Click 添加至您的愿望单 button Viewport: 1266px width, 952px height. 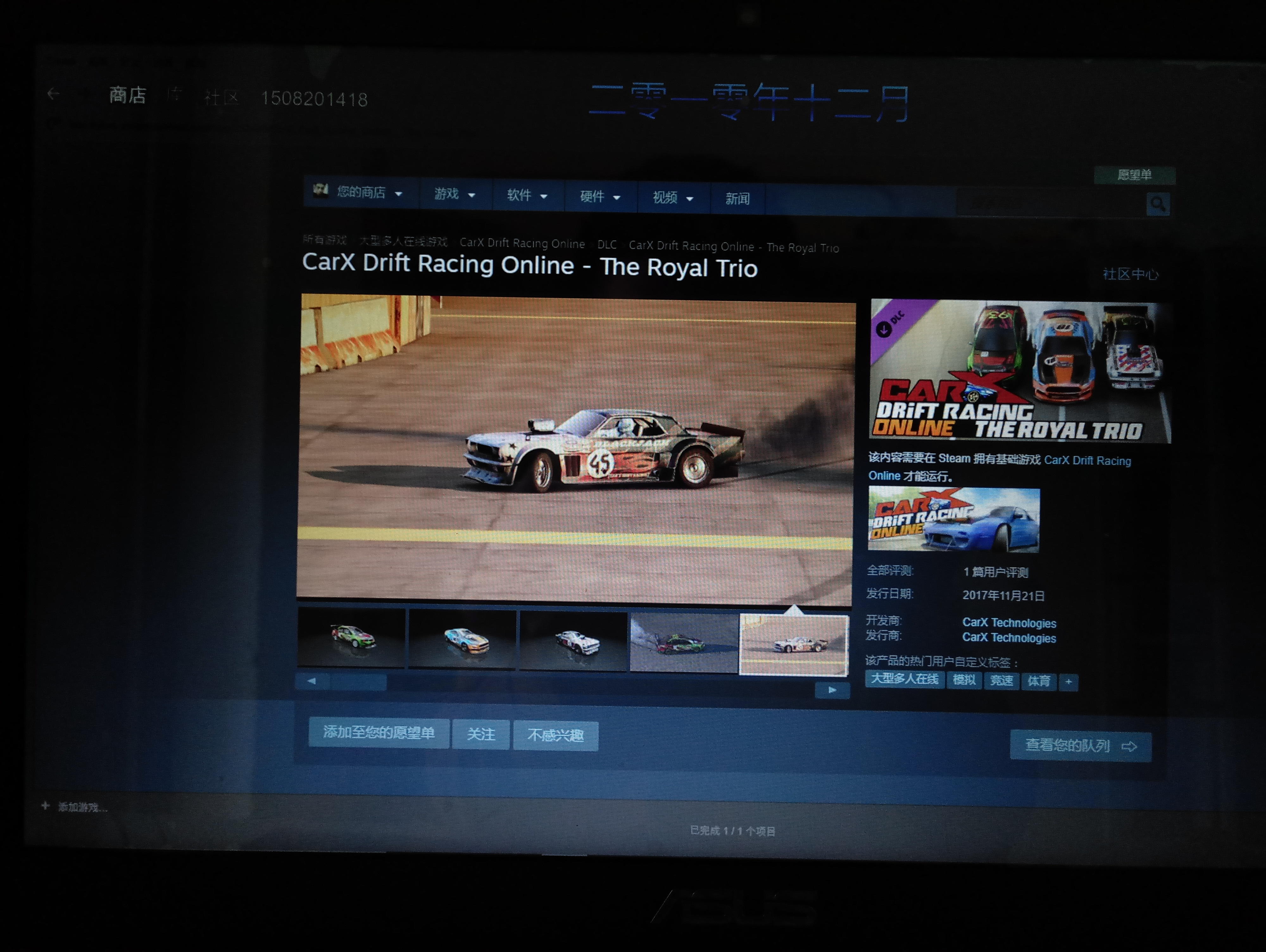point(379,732)
